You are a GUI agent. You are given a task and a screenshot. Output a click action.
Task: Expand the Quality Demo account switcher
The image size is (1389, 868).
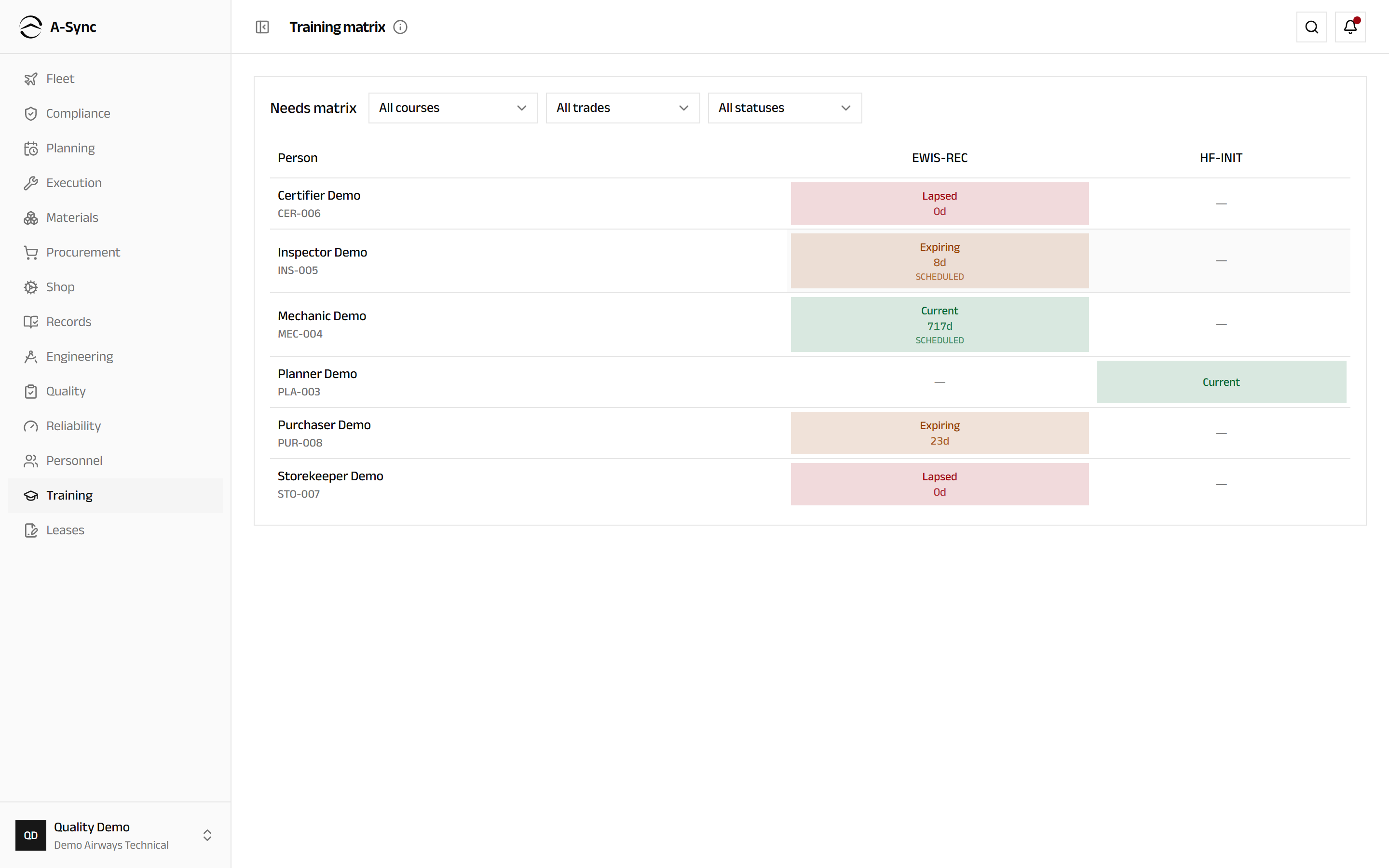coord(115,835)
